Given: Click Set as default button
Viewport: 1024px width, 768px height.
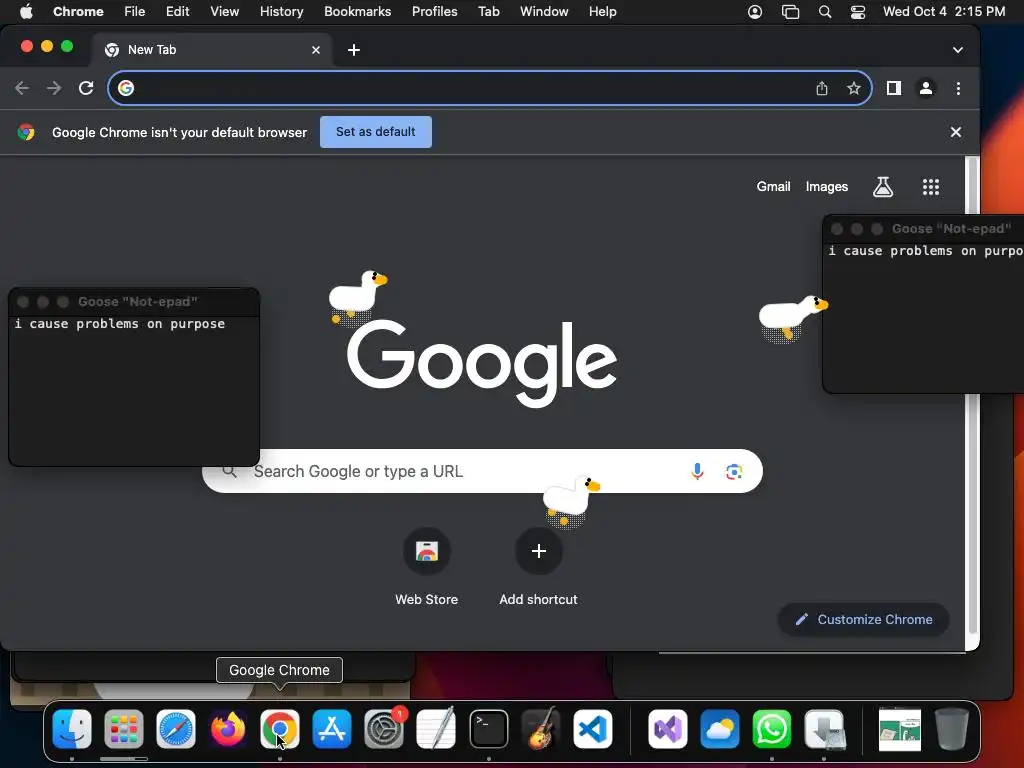Looking at the screenshot, I should (x=376, y=132).
